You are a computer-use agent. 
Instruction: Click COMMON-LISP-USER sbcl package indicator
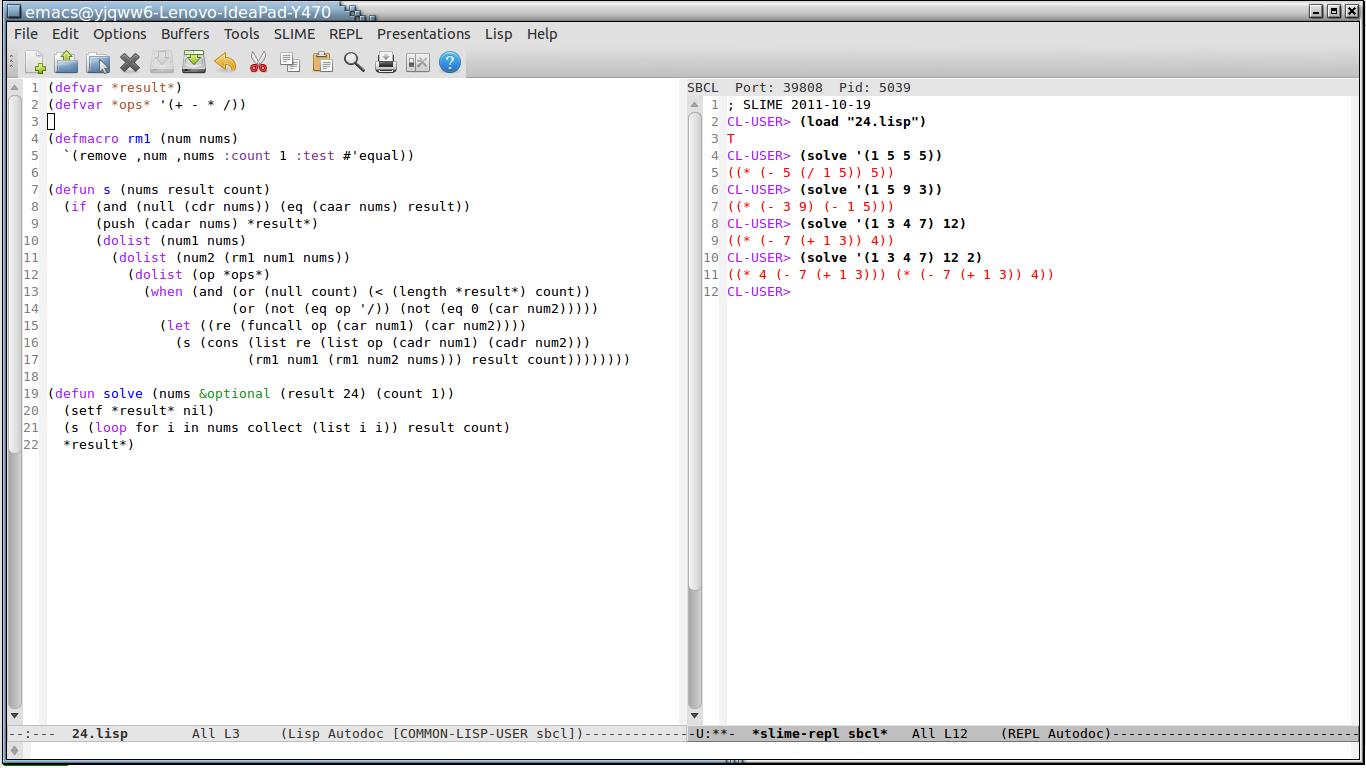click(x=486, y=734)
